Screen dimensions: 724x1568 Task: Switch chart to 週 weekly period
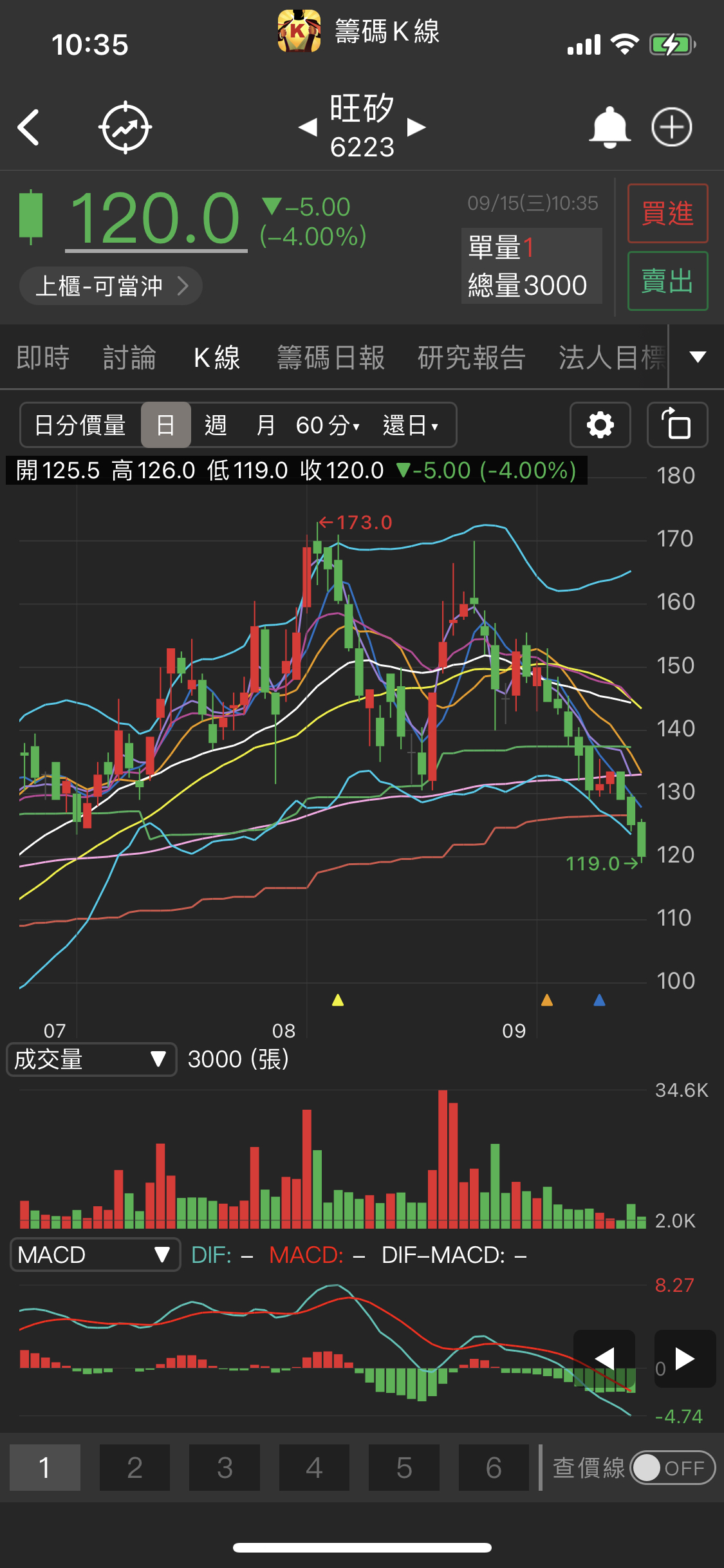pyautogui.click(x=216, y=425)
